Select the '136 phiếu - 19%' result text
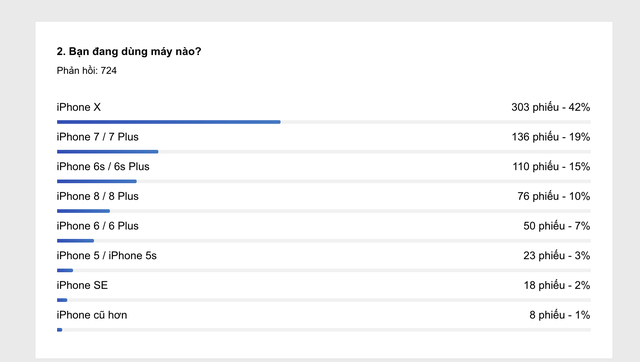Image resolution: width=640 pixels, height=362 pixels. click(551, 137)
